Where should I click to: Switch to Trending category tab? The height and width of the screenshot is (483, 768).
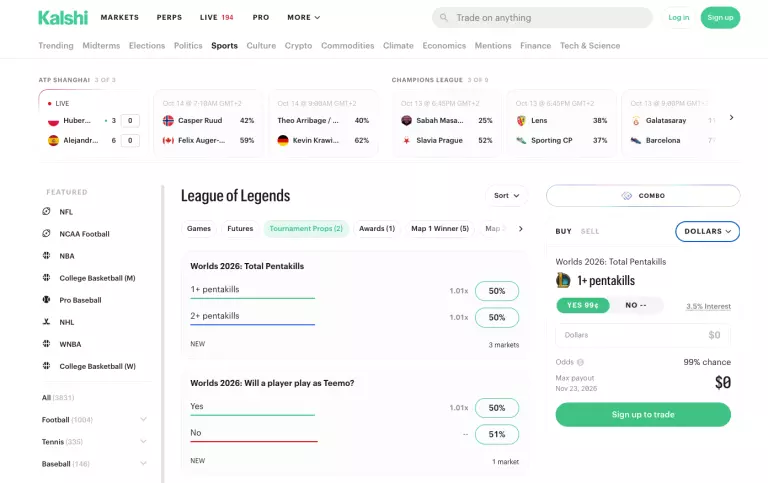pos(56,46)
